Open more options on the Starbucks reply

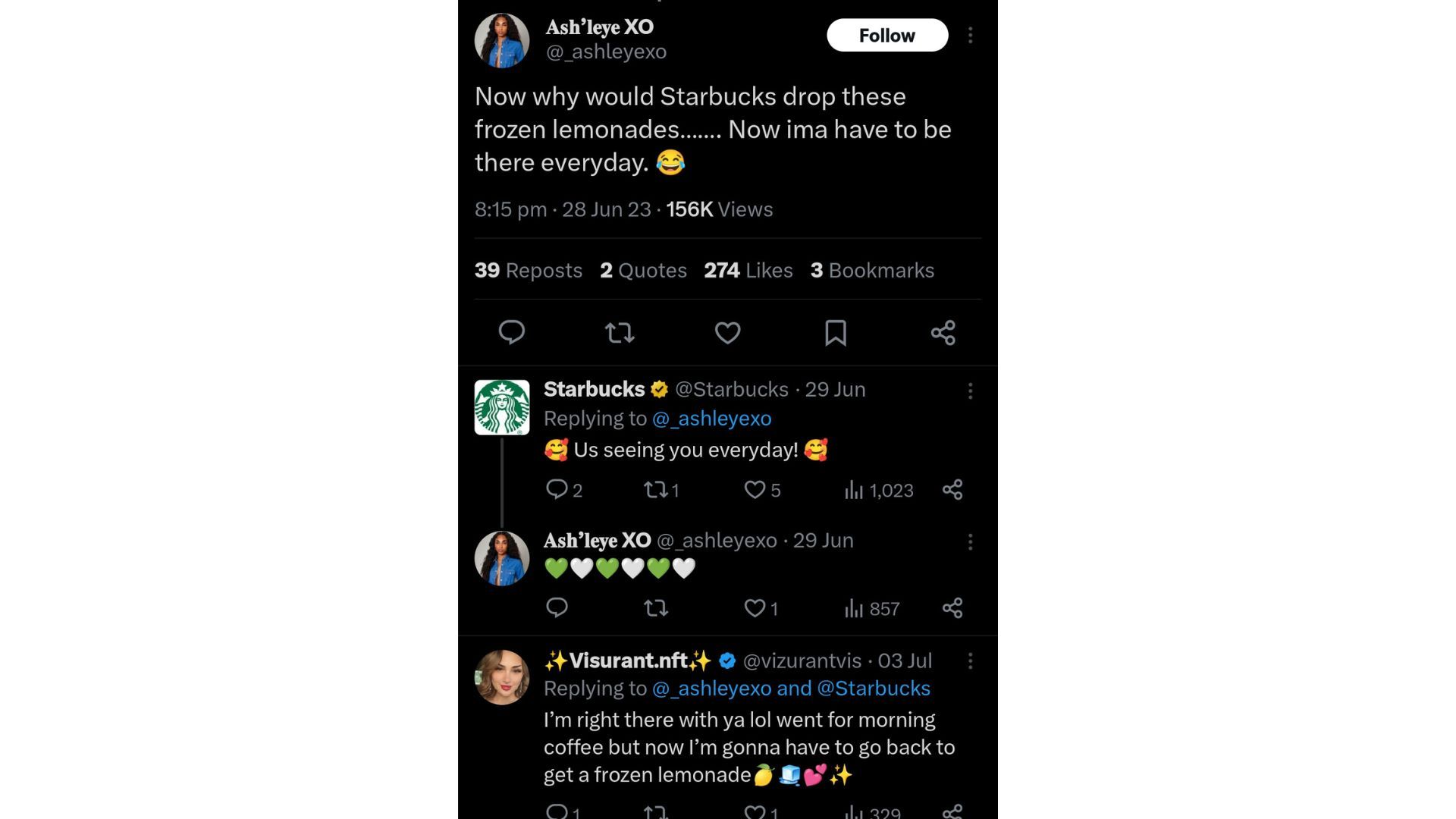coord(971,390)
